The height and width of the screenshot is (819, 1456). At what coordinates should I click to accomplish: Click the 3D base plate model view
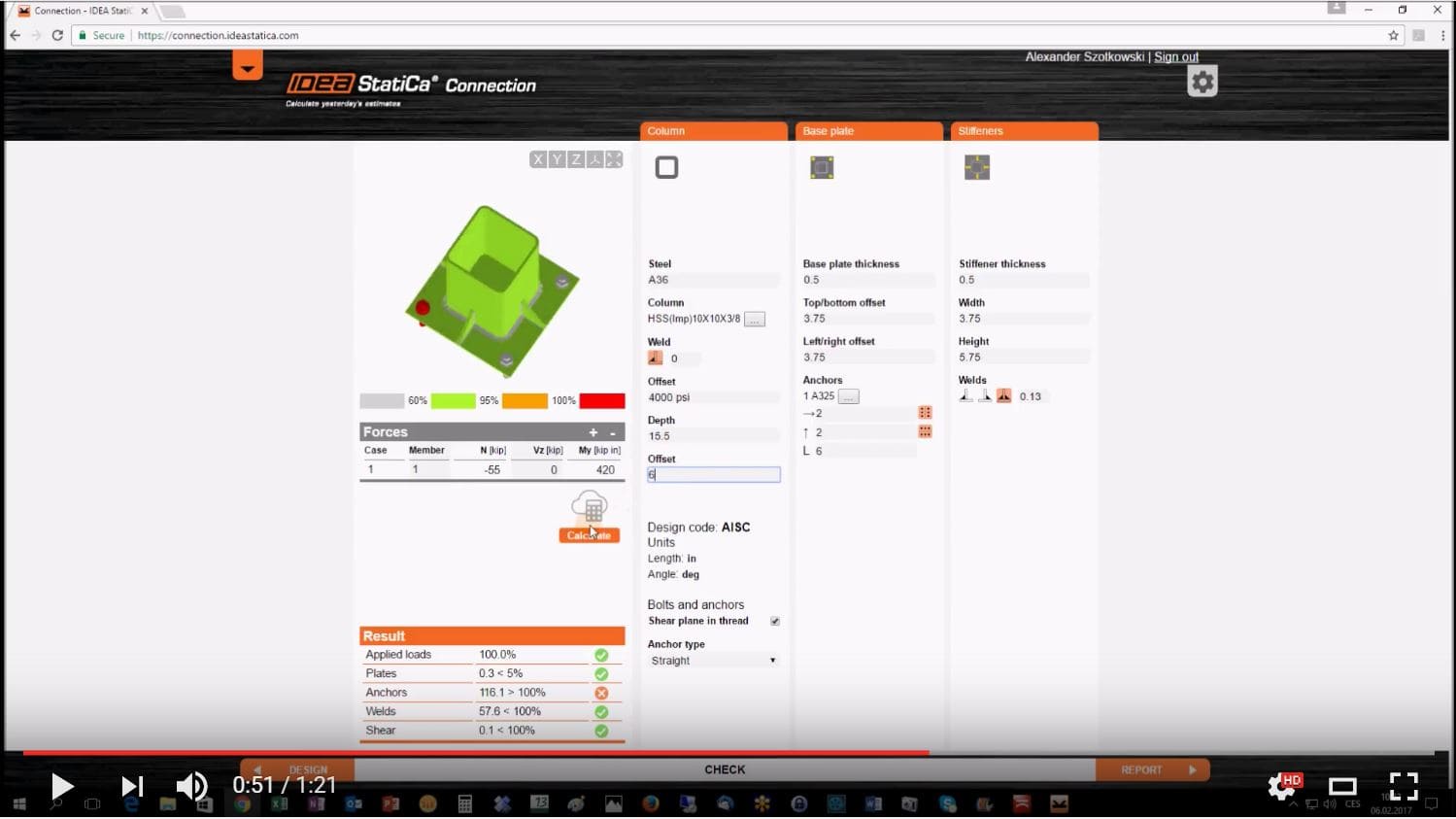click(x=491, y=291)
